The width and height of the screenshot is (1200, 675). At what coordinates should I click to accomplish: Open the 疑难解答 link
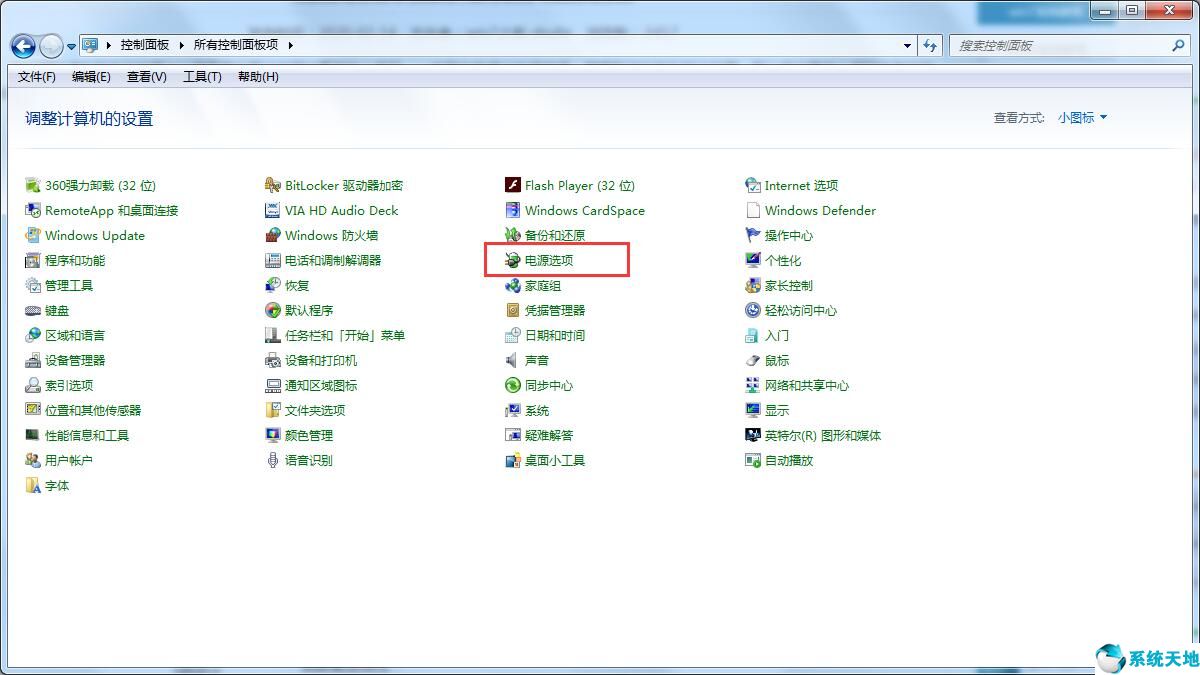(x=549, y=435)
